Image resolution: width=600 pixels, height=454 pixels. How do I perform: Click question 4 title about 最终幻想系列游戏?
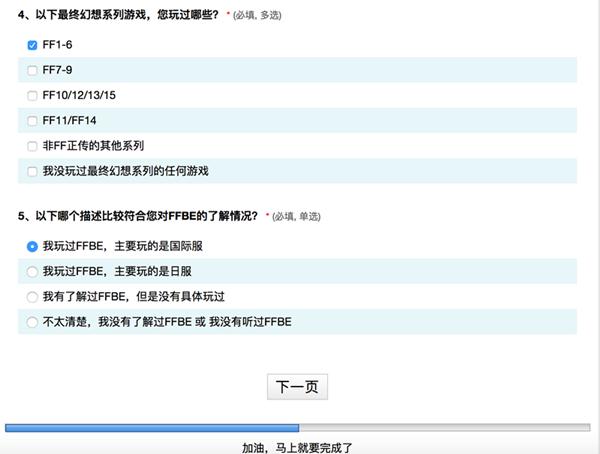point(118,15)
